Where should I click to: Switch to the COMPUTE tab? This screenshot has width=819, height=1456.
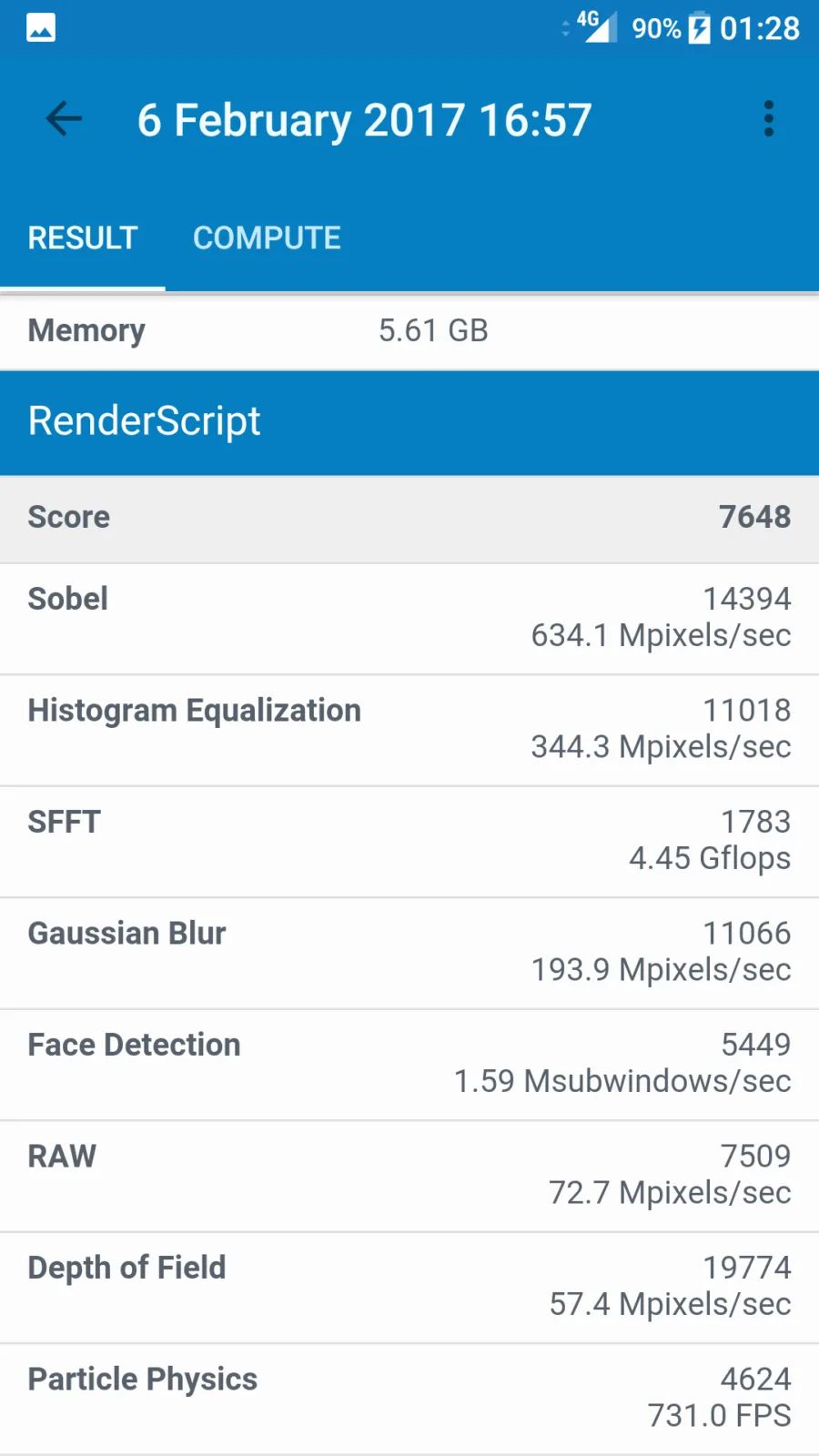coord(267,238)
